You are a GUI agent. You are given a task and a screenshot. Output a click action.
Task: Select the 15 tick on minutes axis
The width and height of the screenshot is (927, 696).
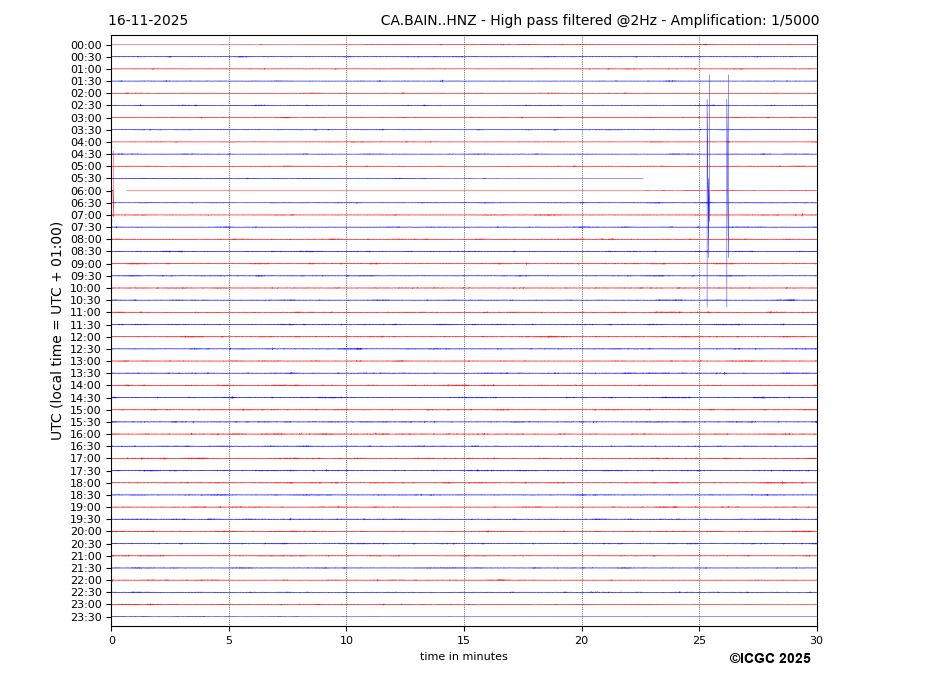(x=464, y=640)
